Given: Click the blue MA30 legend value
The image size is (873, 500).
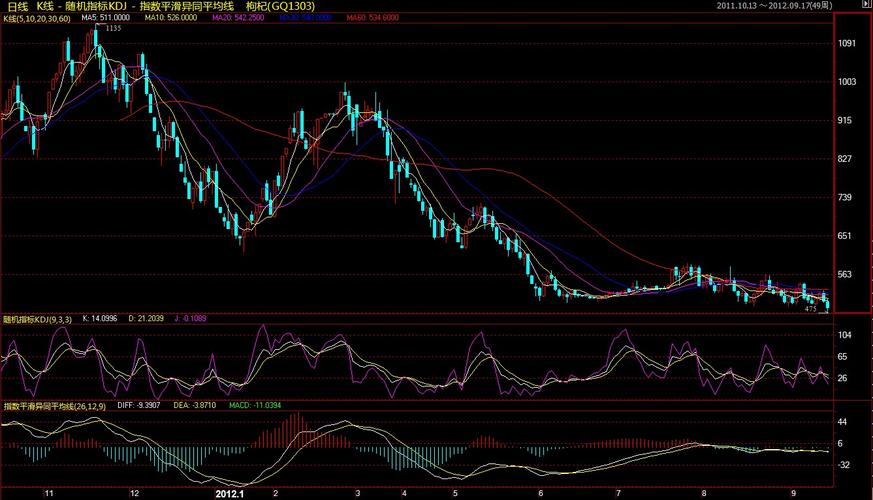Looking at the screenshot, I should 303,19.
